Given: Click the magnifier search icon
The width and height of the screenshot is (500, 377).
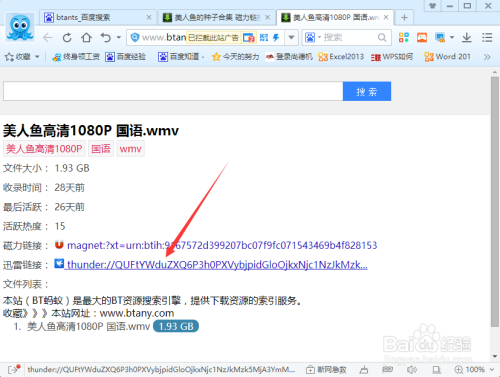Looking at the screenshot, I should pyautogui.click(x=382, y=38).
